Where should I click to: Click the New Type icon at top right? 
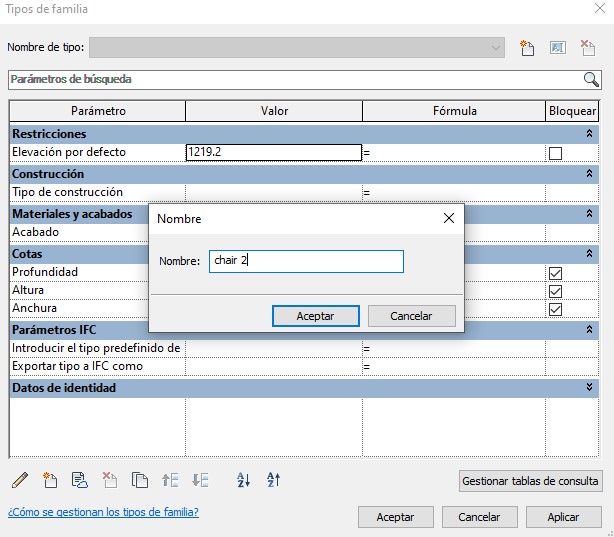[x=528, y=48]
